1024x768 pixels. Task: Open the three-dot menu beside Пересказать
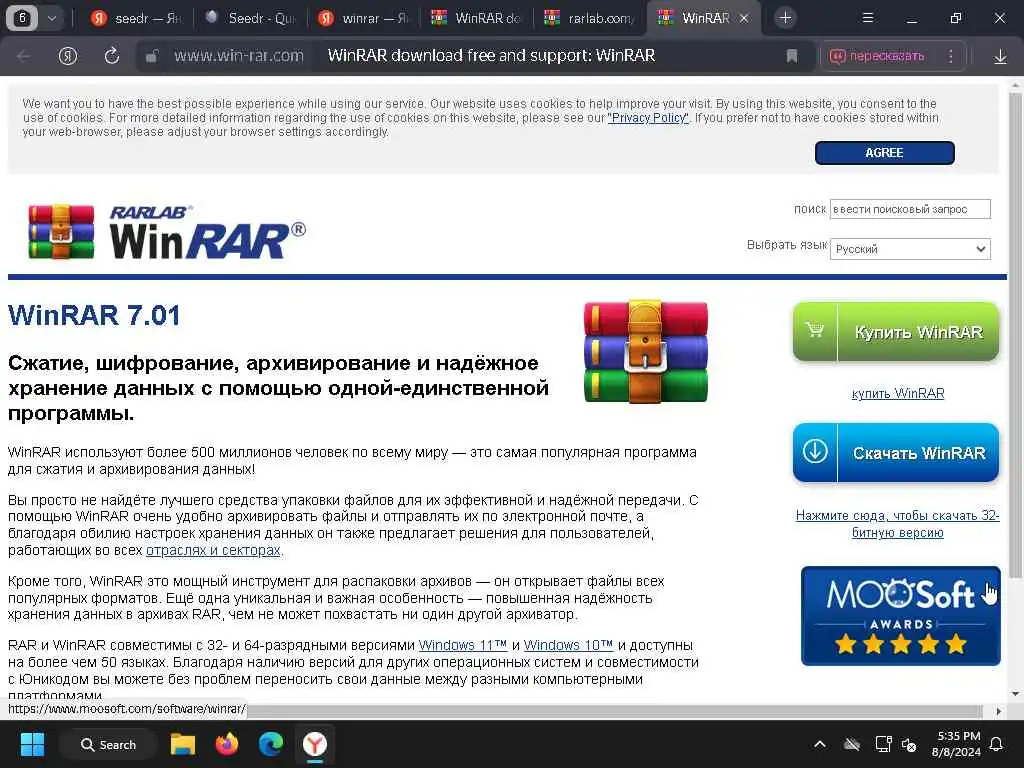coord(951,56)
